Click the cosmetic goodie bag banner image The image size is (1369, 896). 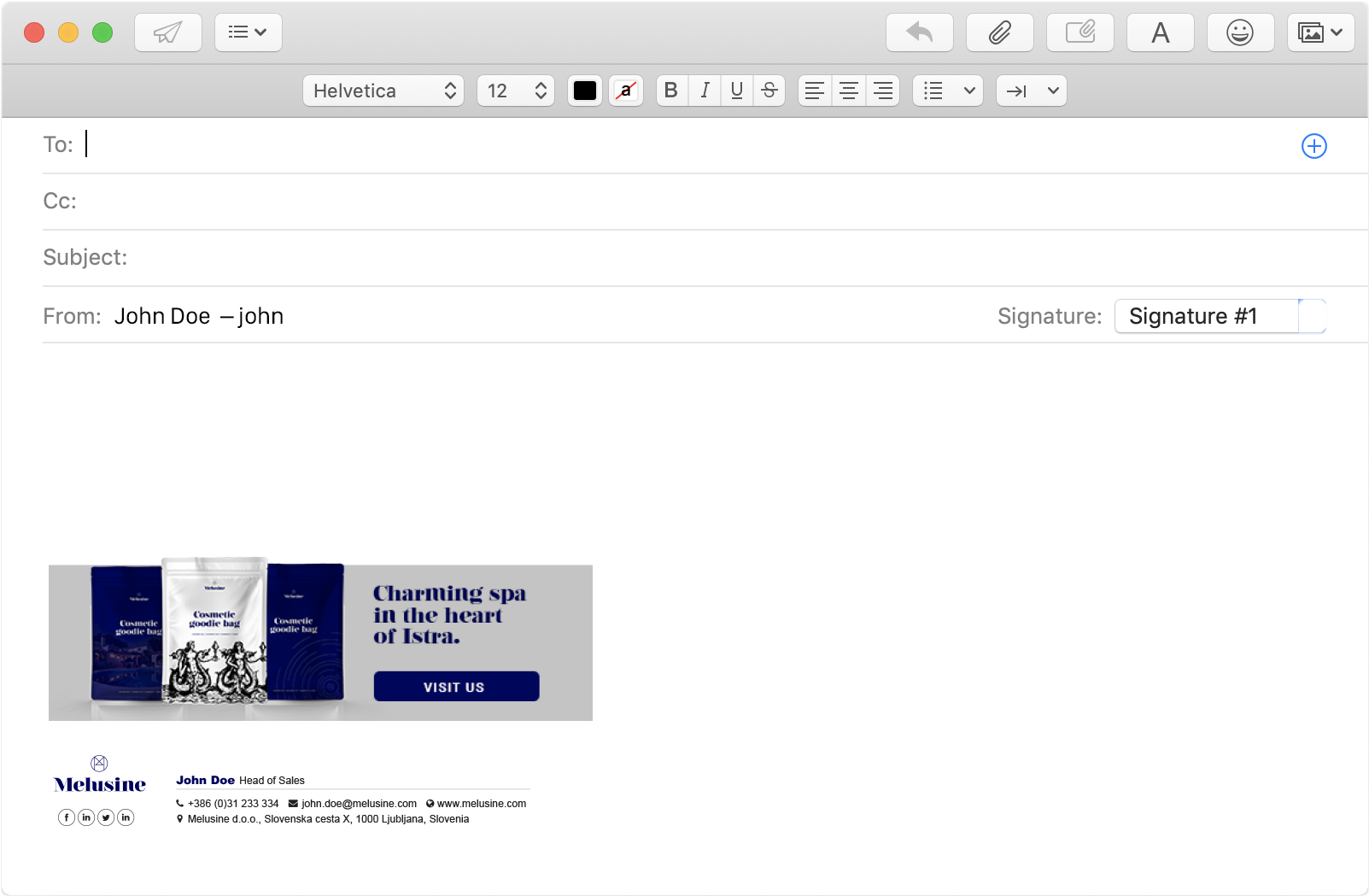[x=218, y=630]
